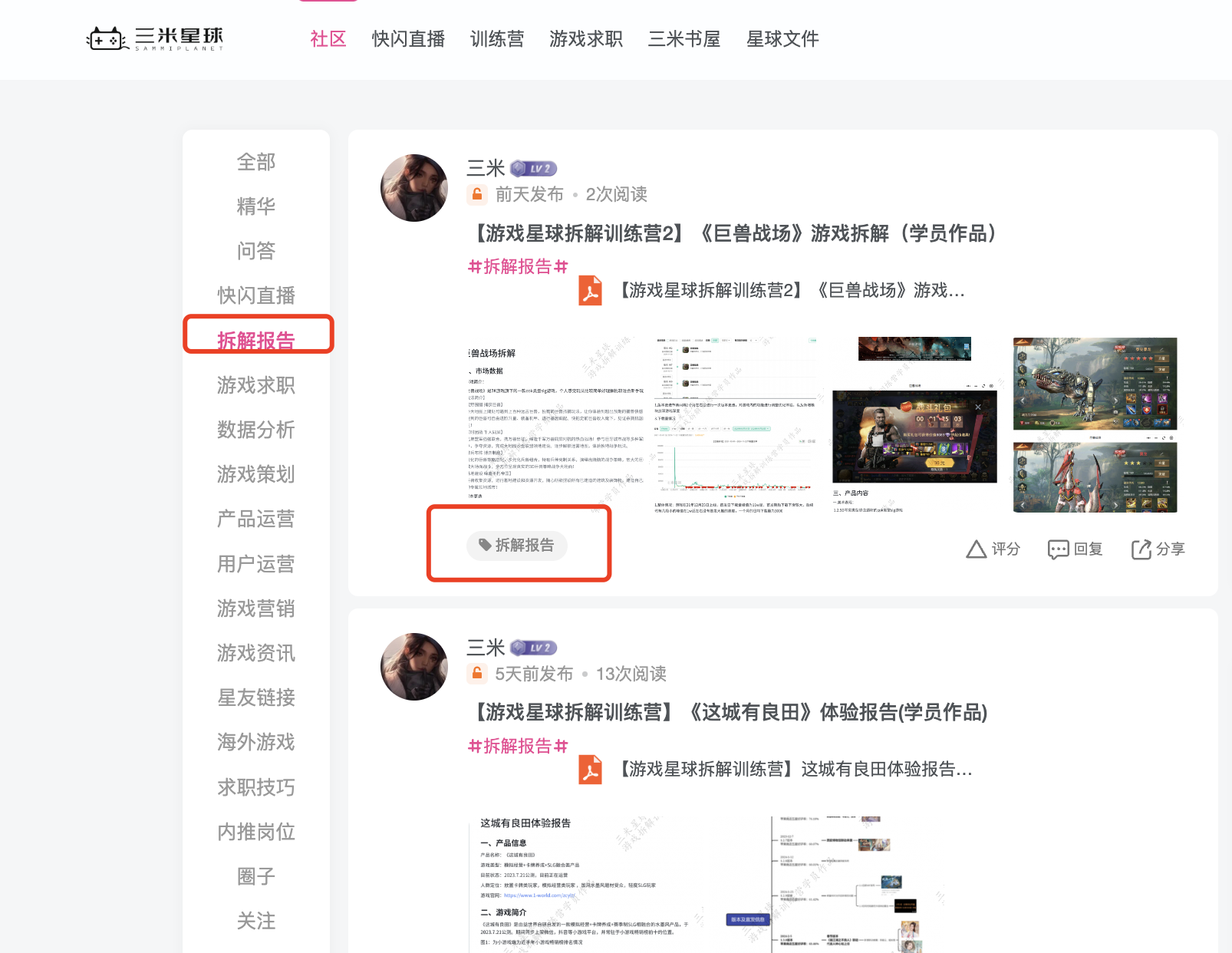Click the orange unlock icon on first post
Viewport: 1232px width, 953px height.
(477, 195)
